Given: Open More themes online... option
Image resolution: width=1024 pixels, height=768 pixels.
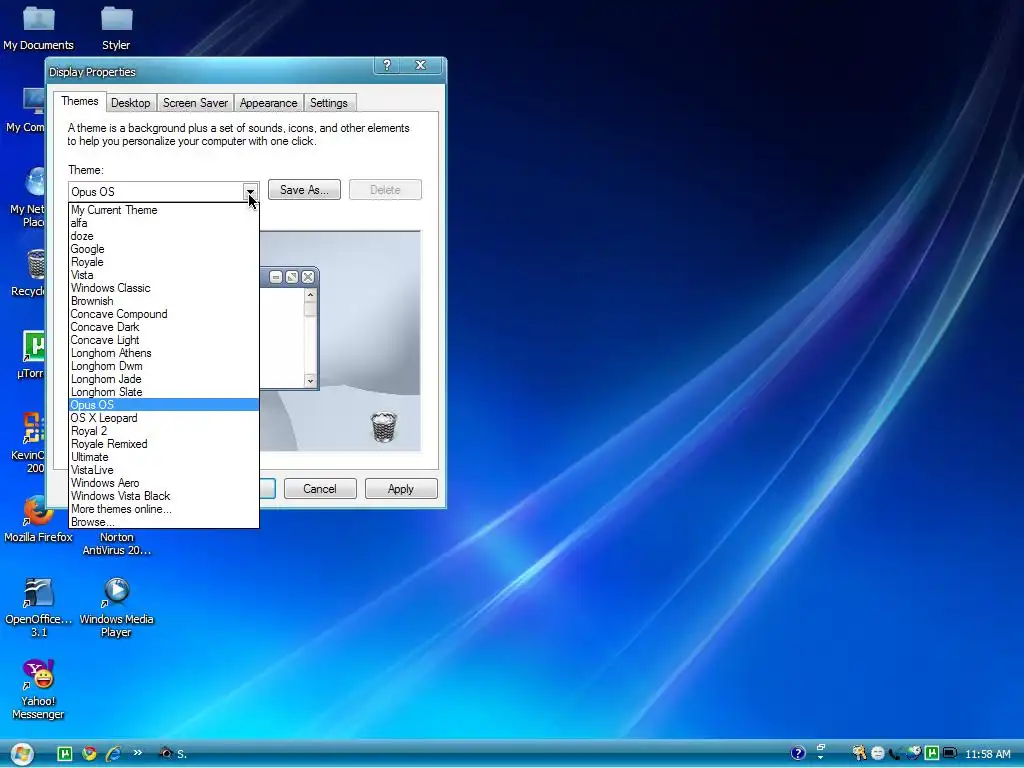Looking at the screenshot, I should point(164,509).
